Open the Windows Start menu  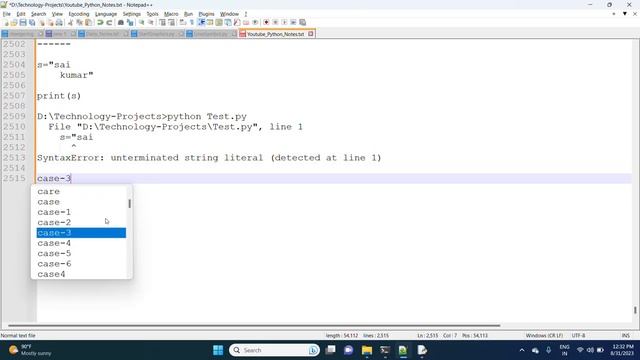click(218, 350)
